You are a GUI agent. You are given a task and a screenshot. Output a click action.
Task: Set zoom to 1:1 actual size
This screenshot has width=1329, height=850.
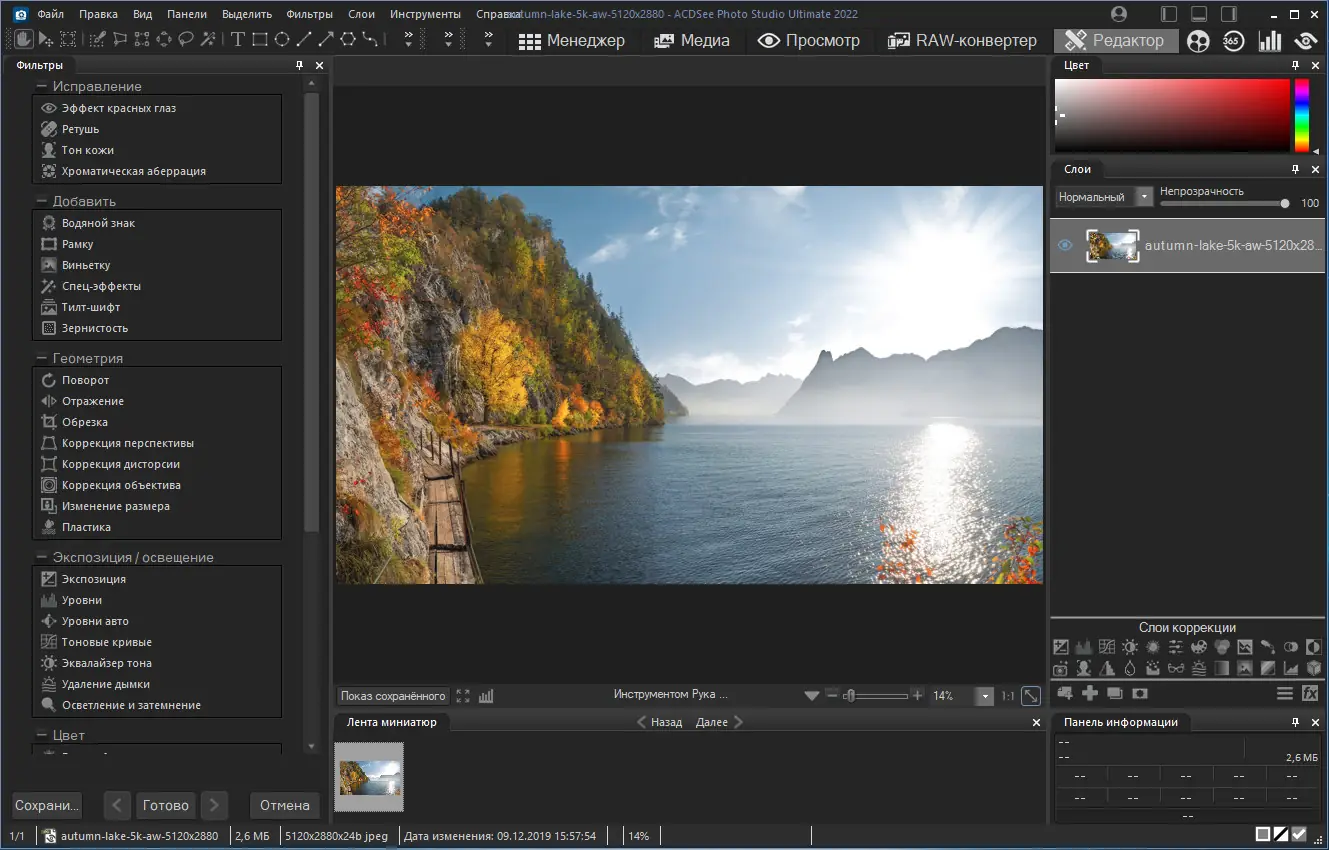pyautogui.click(x=1010, y=695)
